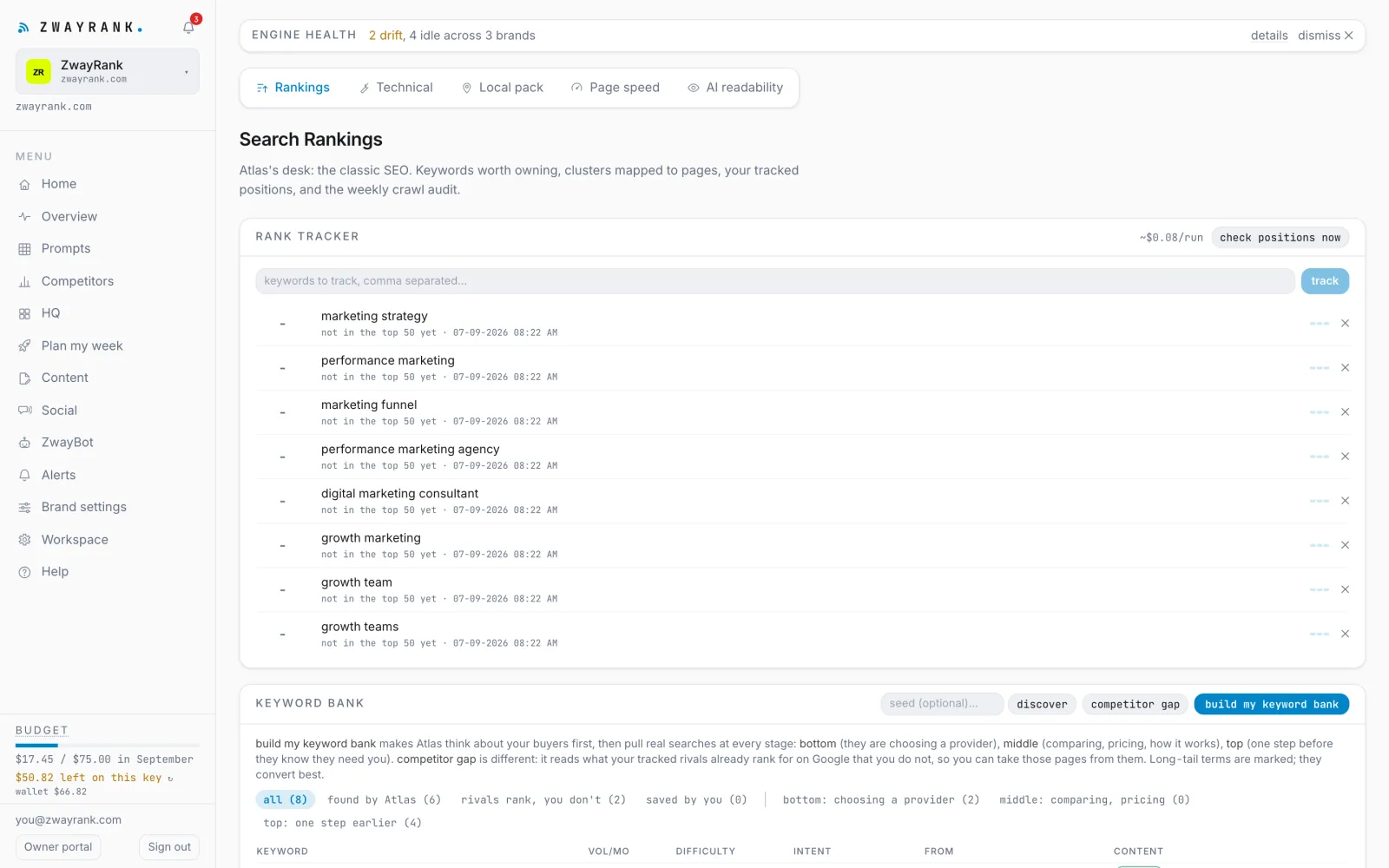
Task: Click check positions now button
Action: 1280,237
